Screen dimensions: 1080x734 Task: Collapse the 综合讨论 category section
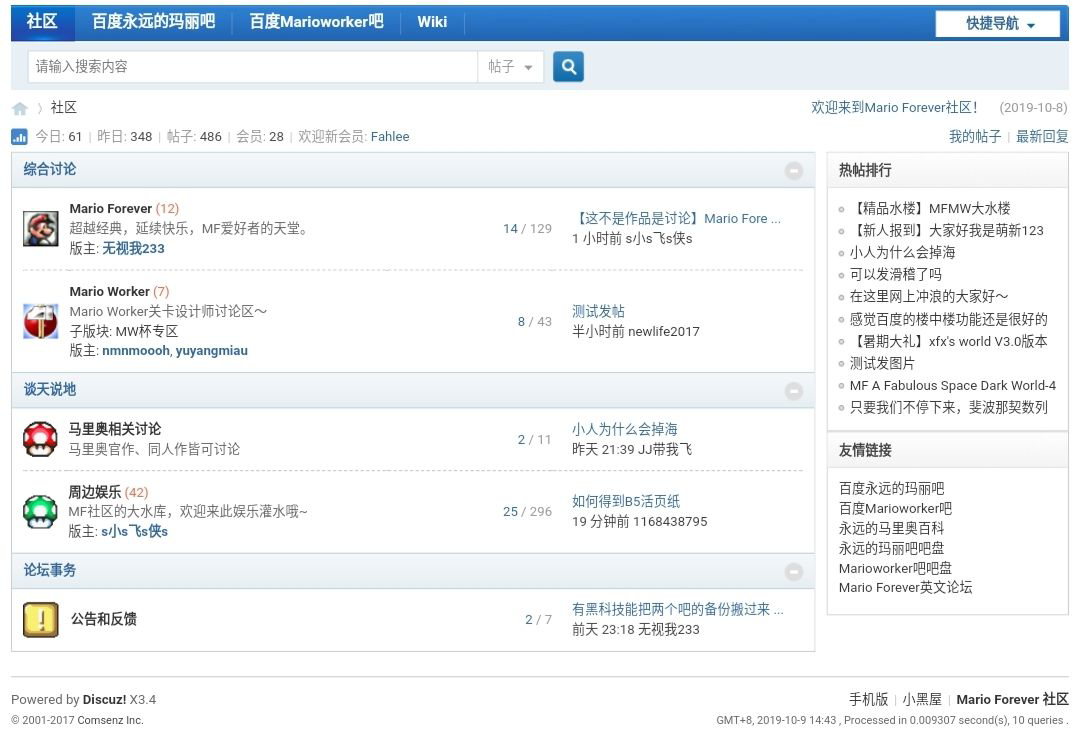coord(793,170)
